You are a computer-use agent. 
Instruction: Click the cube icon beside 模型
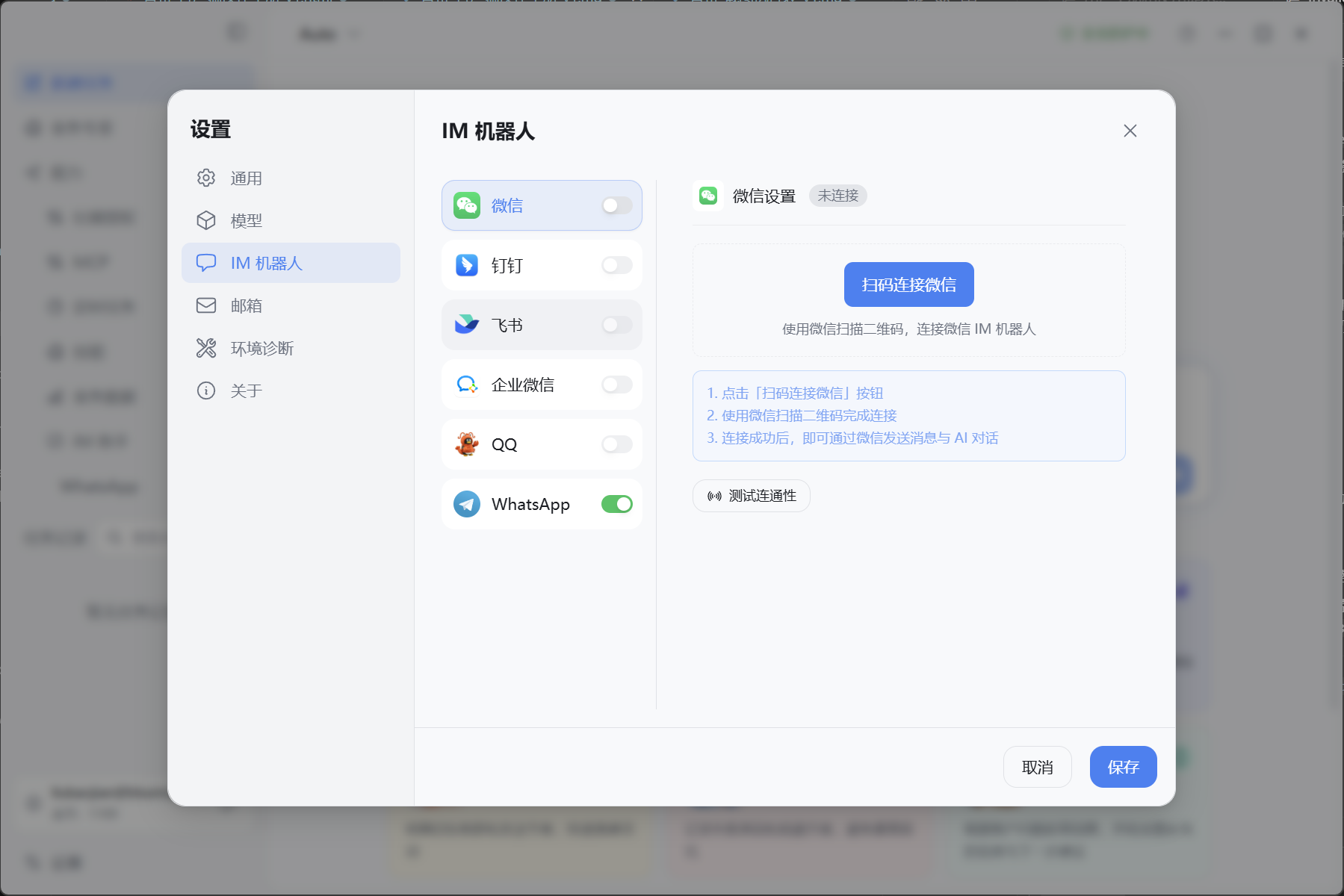[206, 220]
